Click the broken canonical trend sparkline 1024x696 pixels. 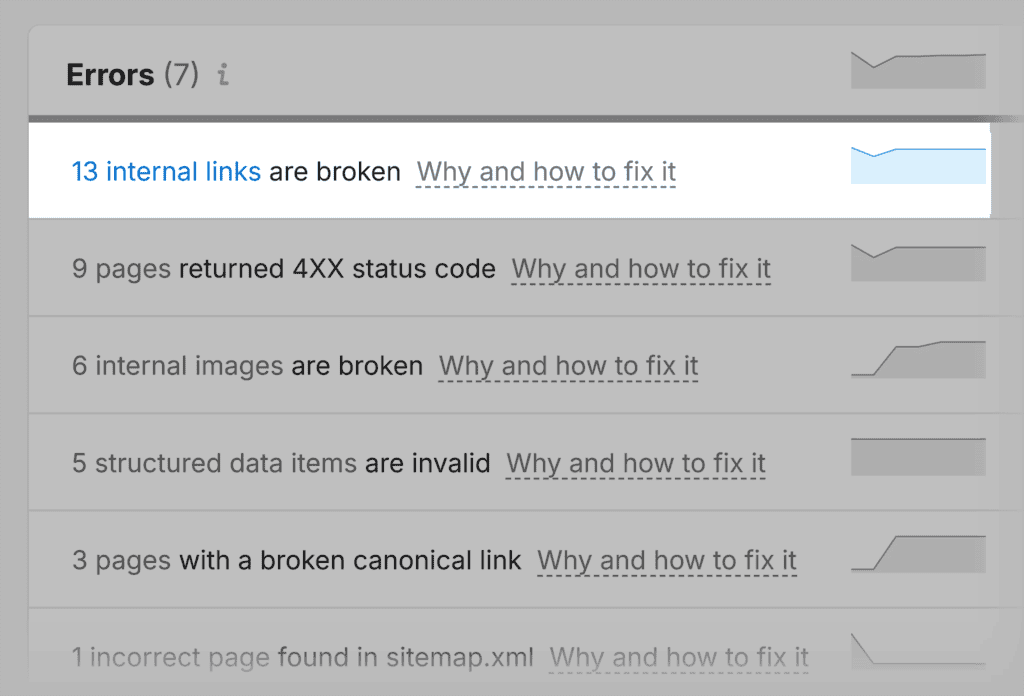point(918,553)
